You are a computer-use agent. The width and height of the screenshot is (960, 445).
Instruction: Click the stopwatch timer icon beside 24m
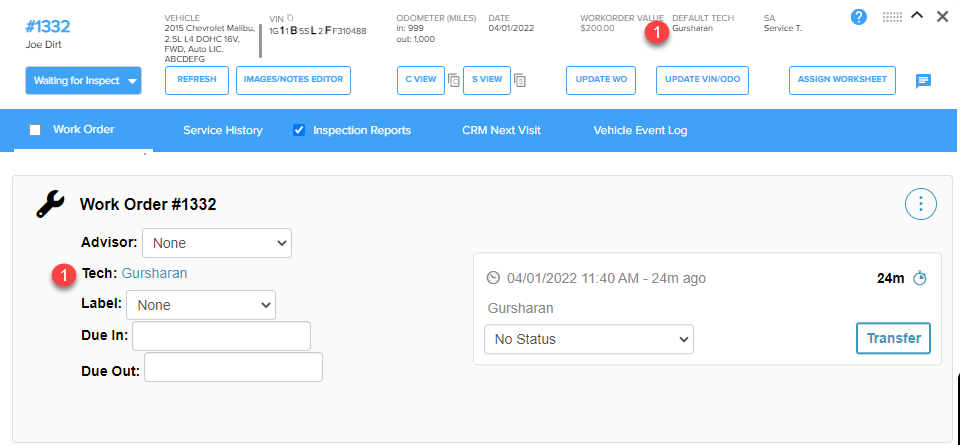tap(920, 279)
